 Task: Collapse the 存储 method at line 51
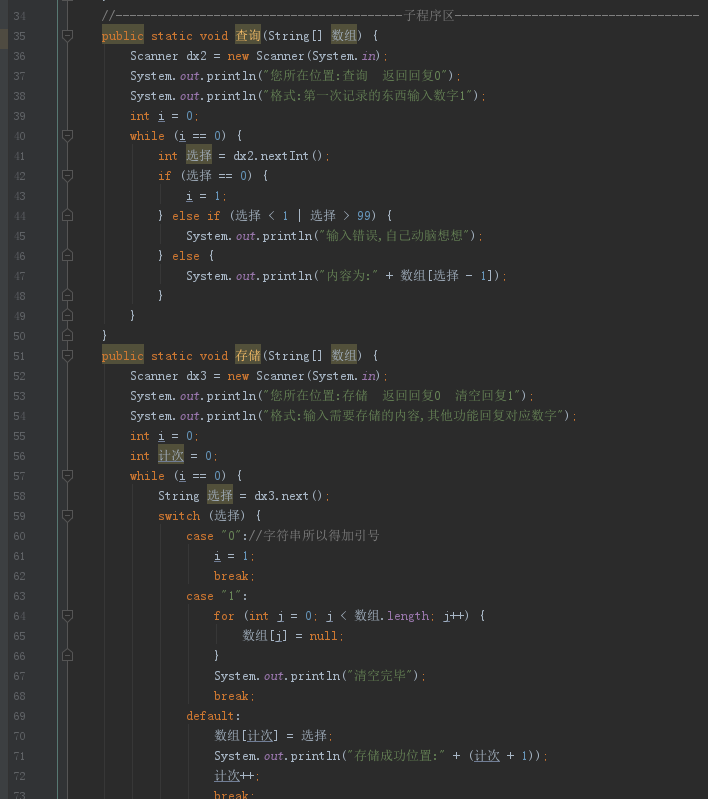pos(67,356)
